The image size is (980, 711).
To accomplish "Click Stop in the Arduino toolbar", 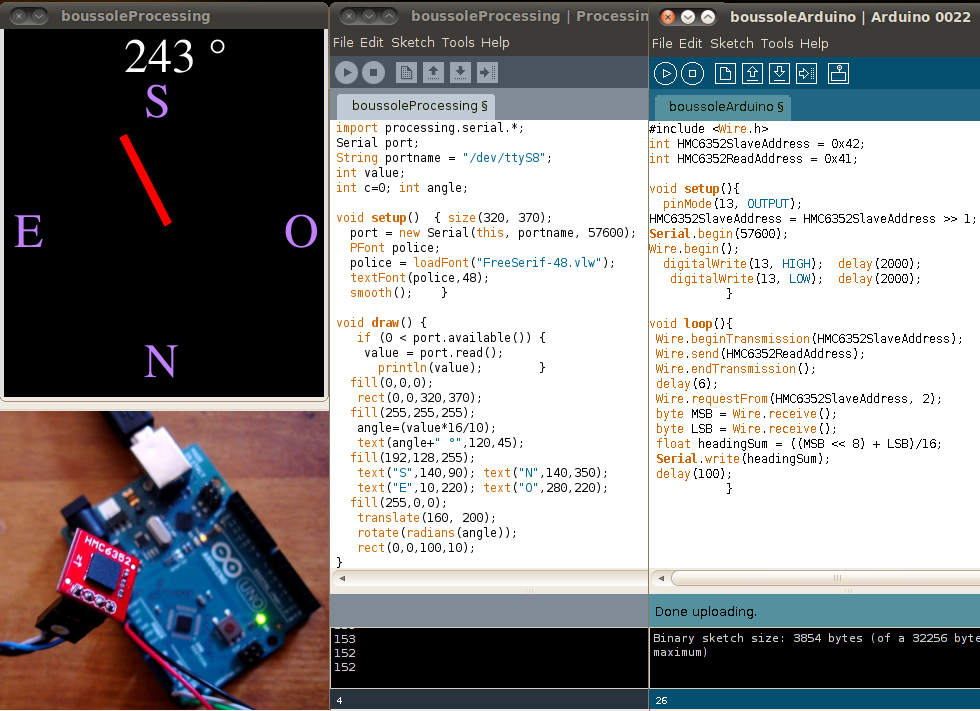I will (x=692, y=73).
